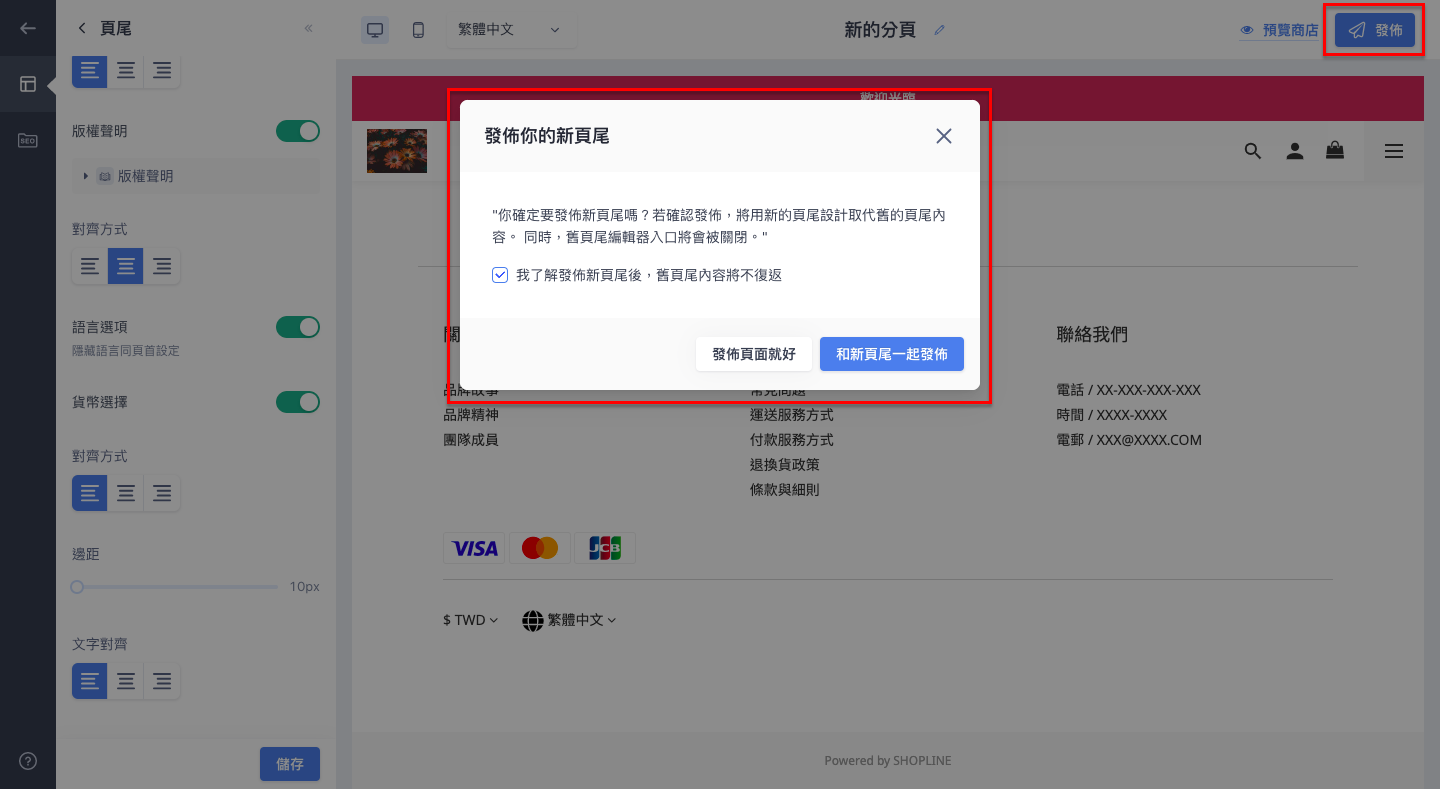Image resolution: width=1440 pixels, height=789 pixels.
Task: Click the Visa payment icon
Action: pos(475,548)
